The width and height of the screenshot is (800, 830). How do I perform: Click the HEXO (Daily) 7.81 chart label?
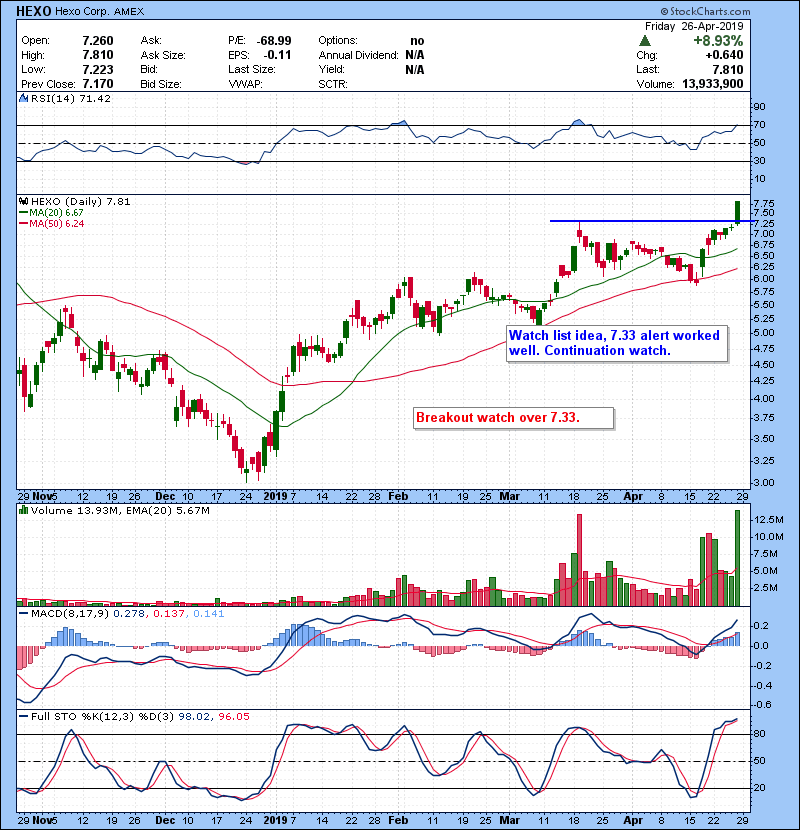coord(80,201)
